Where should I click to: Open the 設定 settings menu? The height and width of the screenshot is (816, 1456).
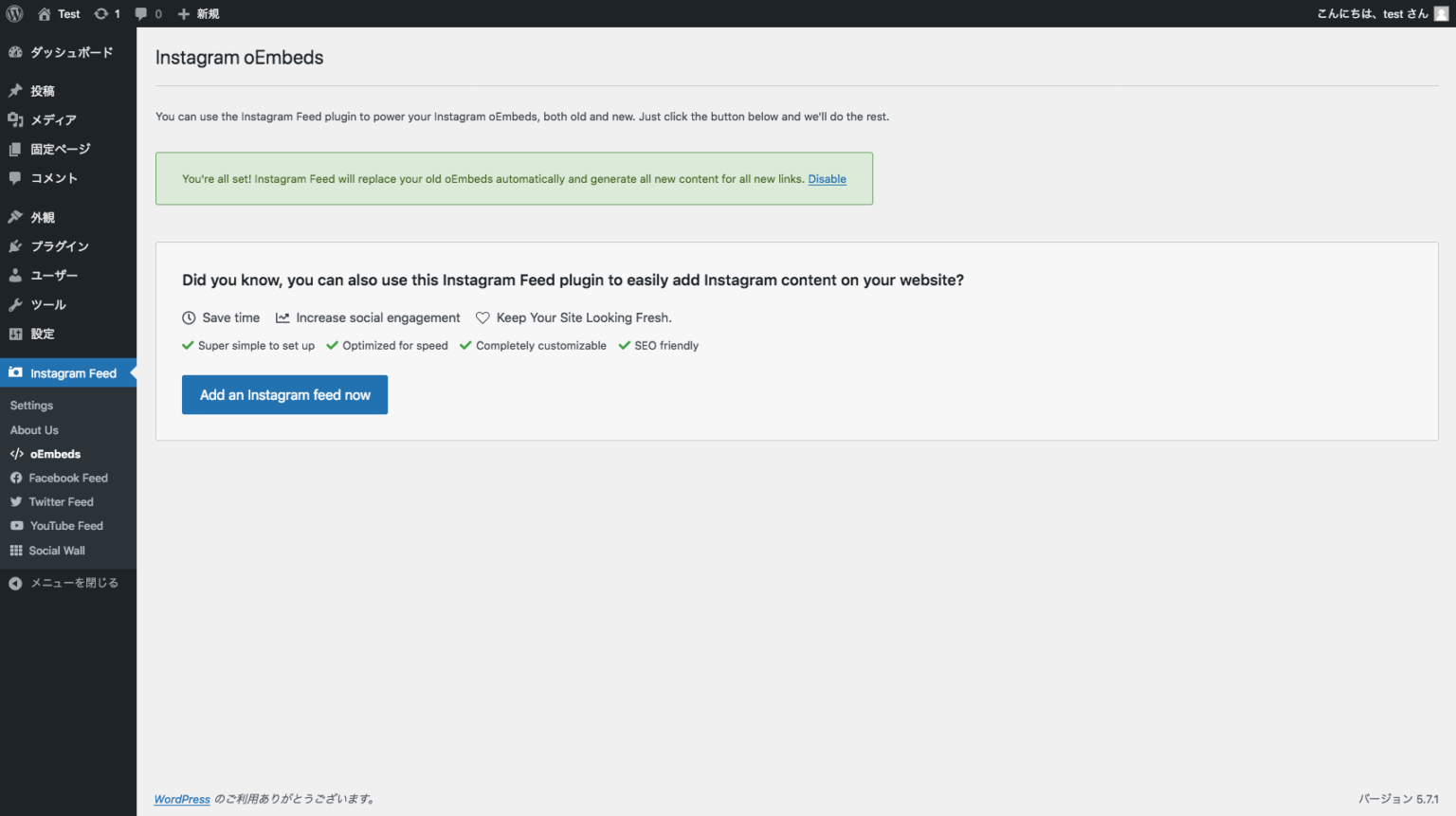pyautogui.click(x=43, y=334)
